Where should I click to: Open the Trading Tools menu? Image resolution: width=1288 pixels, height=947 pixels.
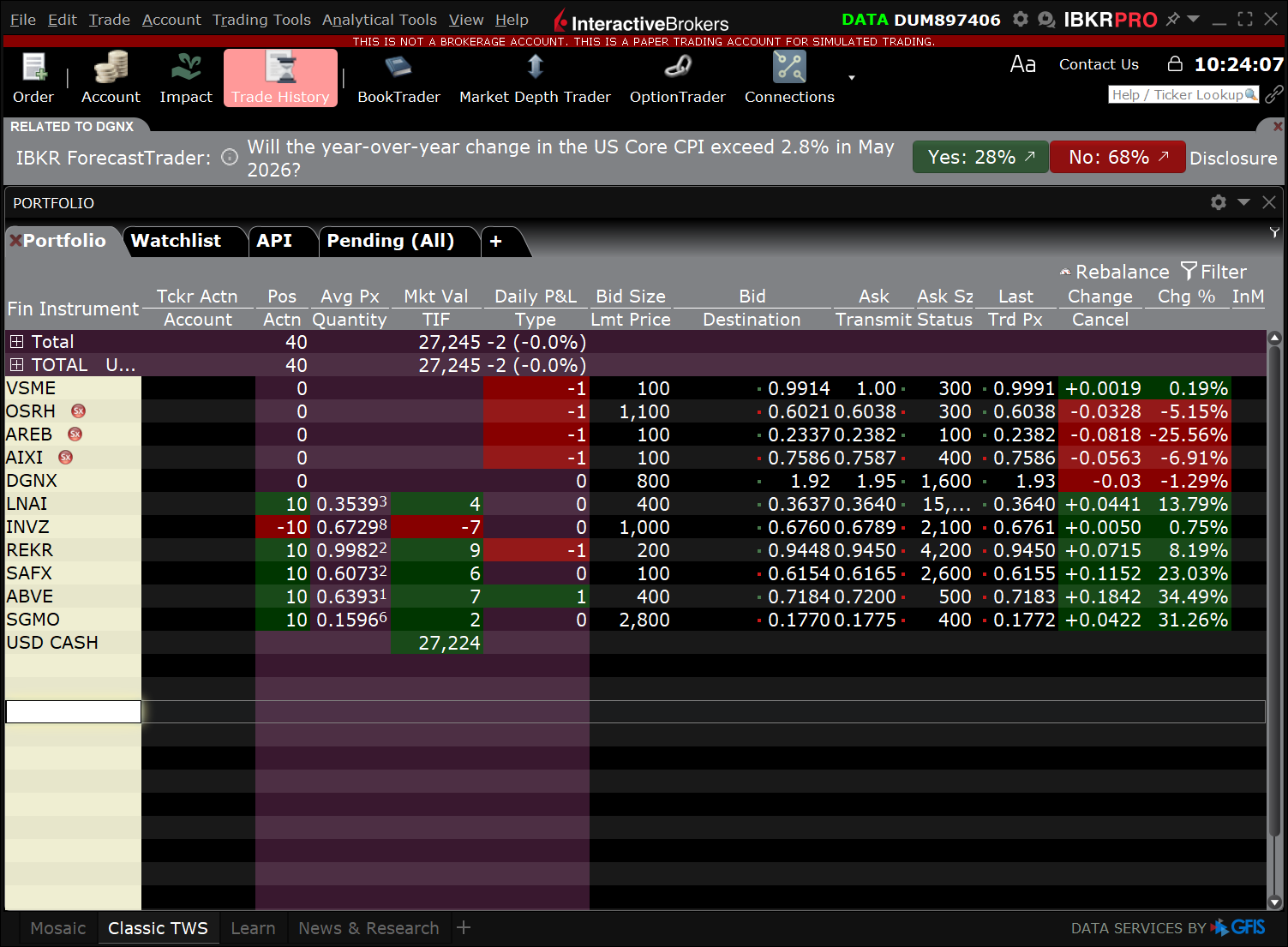261,20
